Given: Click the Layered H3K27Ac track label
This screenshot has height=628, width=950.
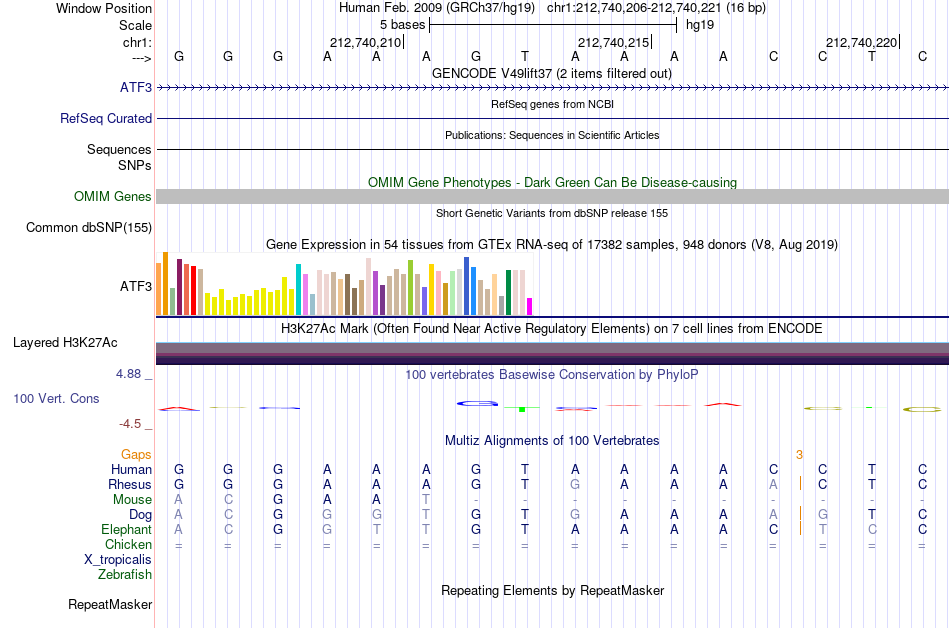Looking at the screenshot, I should point(65,343).
